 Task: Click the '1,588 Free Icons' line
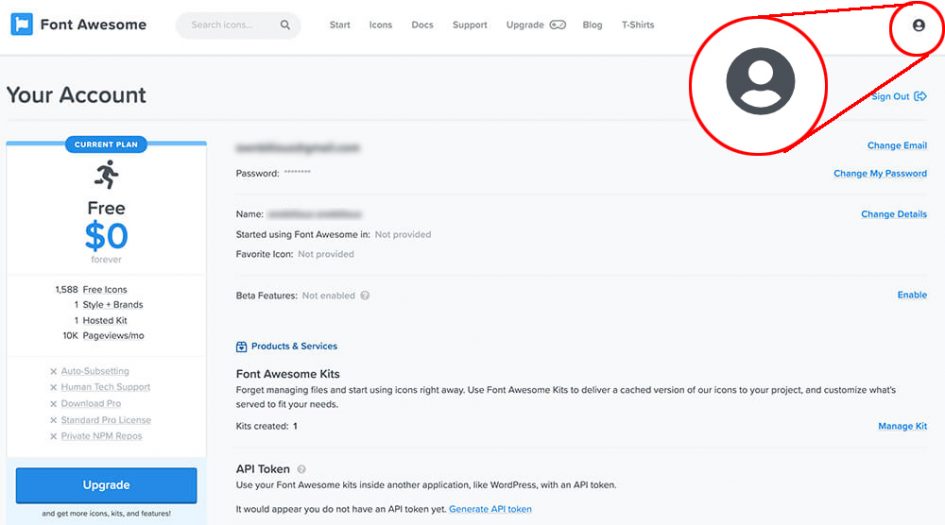point(91,290)
